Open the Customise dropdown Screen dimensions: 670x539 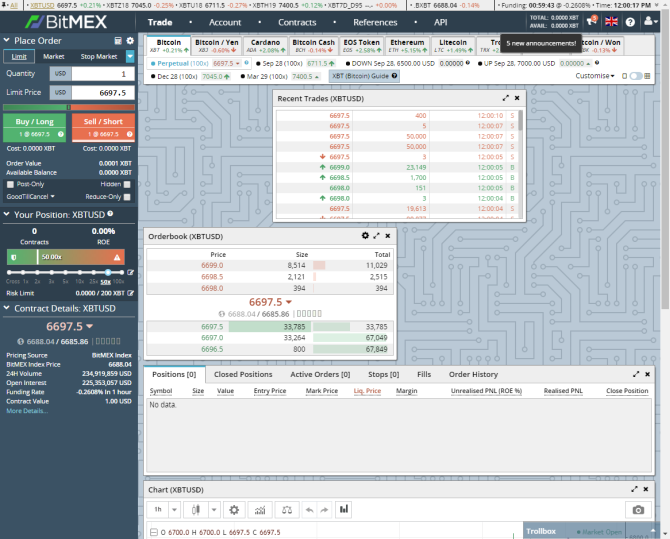pos(595,76)
